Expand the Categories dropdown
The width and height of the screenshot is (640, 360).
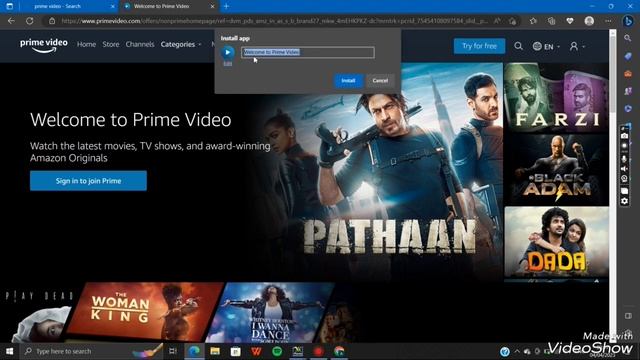coord(181,44)
